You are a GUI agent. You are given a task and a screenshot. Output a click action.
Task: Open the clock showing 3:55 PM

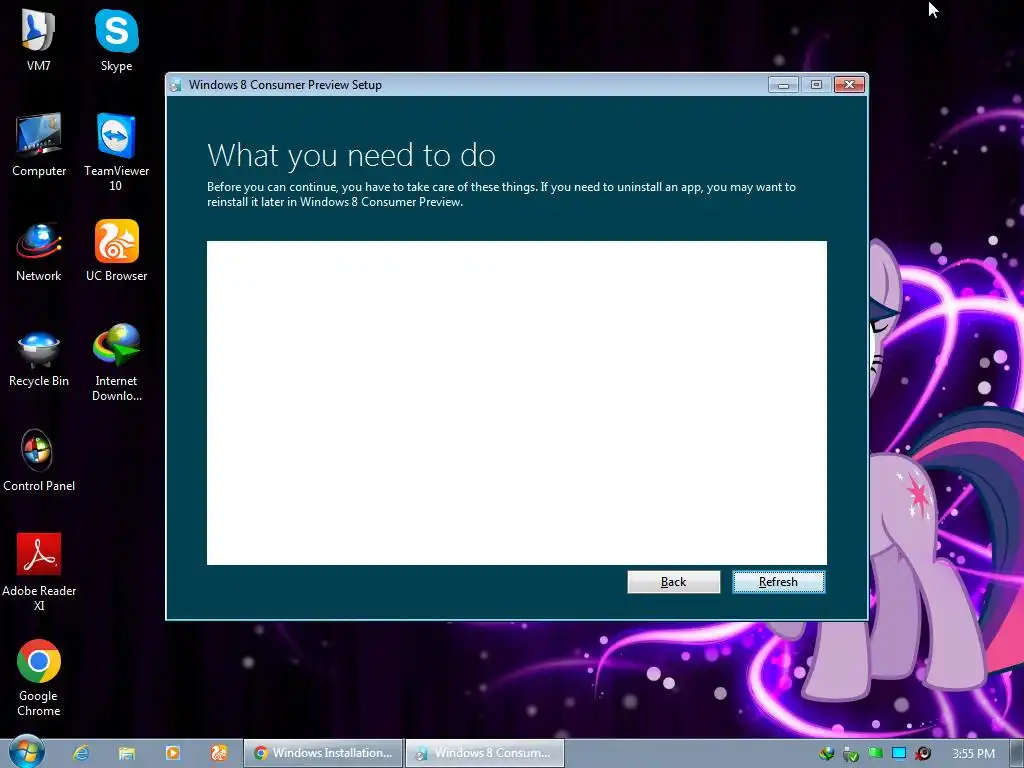point(973,754)
